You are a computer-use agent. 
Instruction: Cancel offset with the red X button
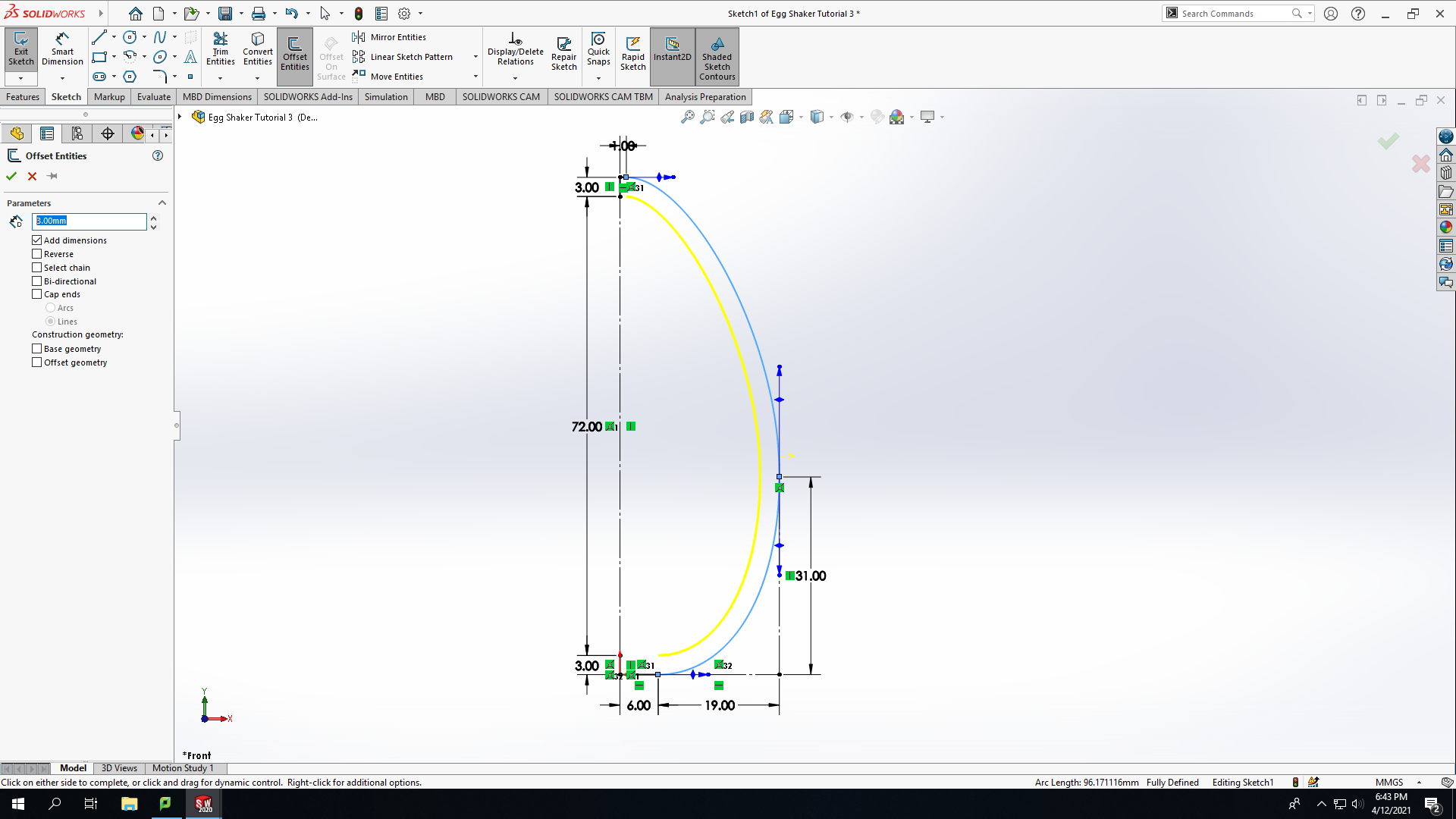pyautogui.click(x=32, y=176)
